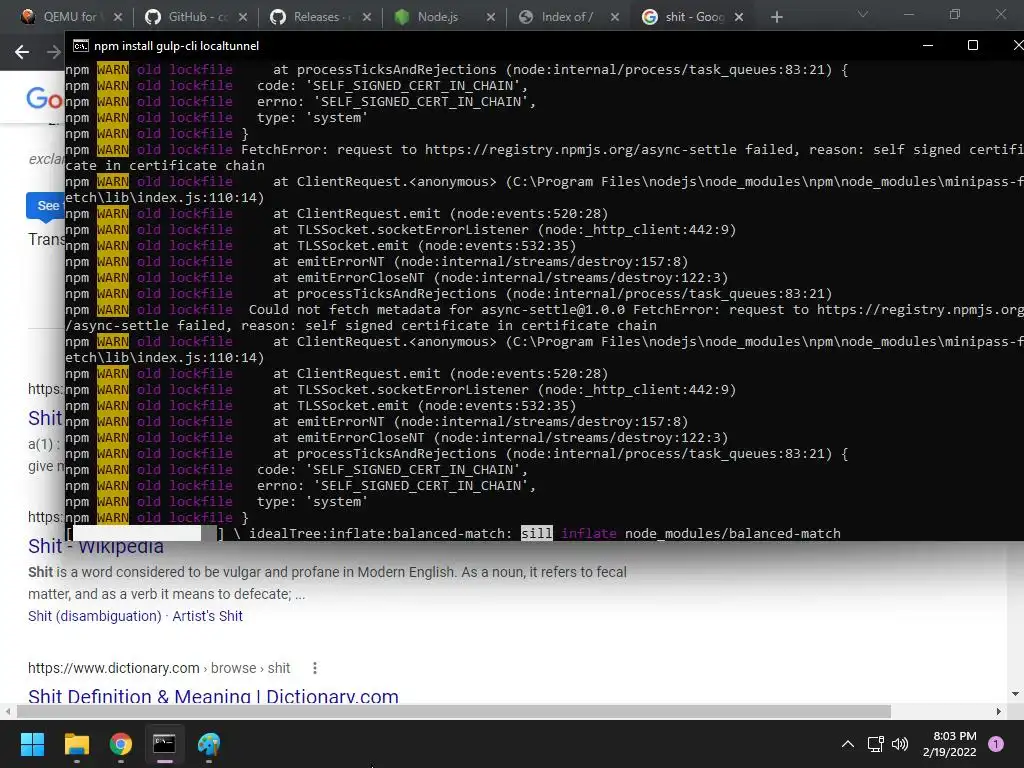Show hidden system tray icons
The image size is (1024, 768).
(848, 744)
